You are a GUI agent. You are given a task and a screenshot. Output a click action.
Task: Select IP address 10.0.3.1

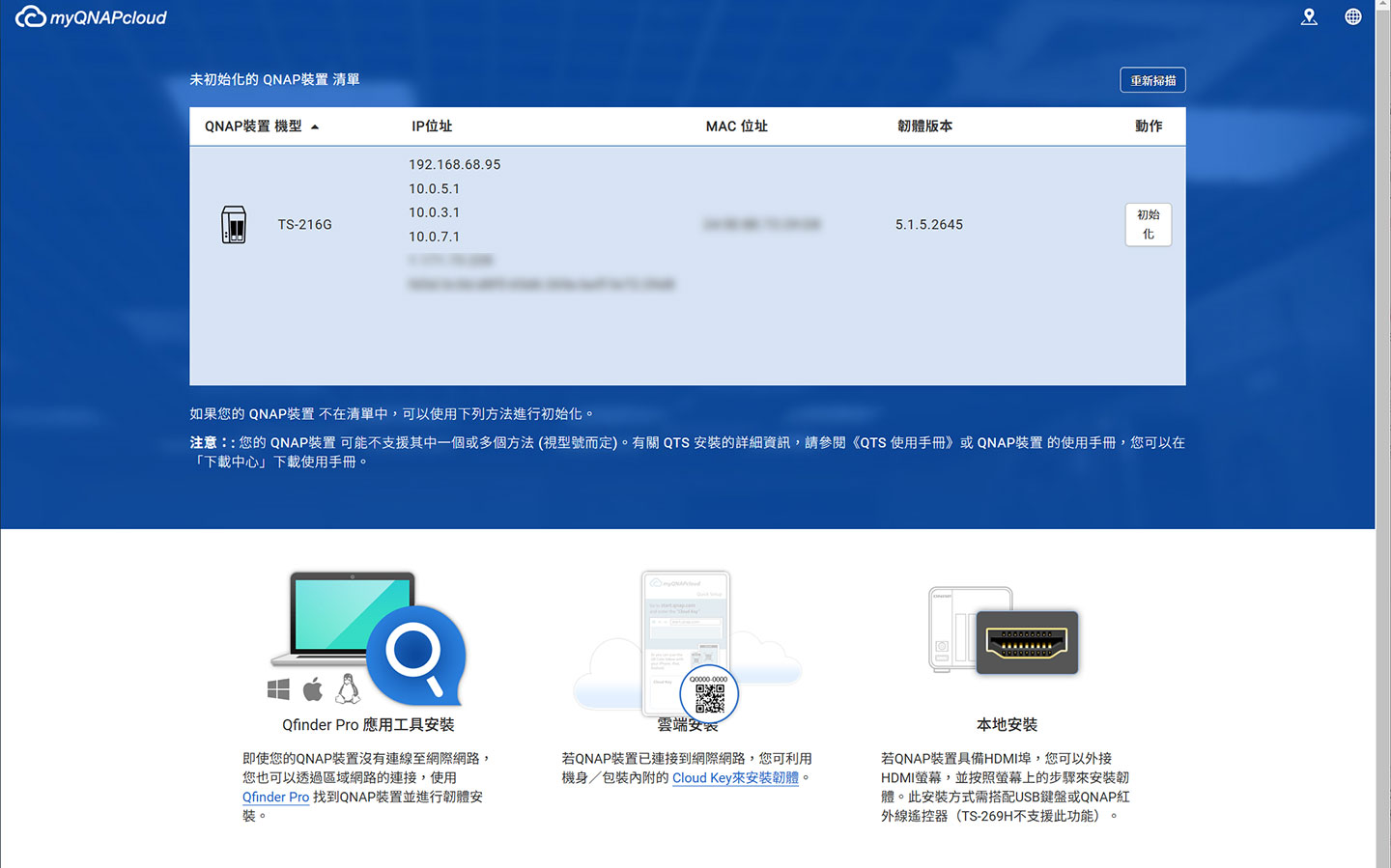434,212
